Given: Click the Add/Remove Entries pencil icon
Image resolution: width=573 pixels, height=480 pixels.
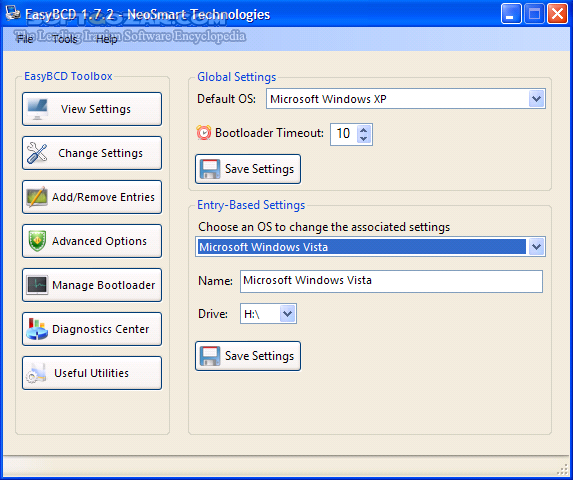Looking at the screenshot, I should (37, 197).
